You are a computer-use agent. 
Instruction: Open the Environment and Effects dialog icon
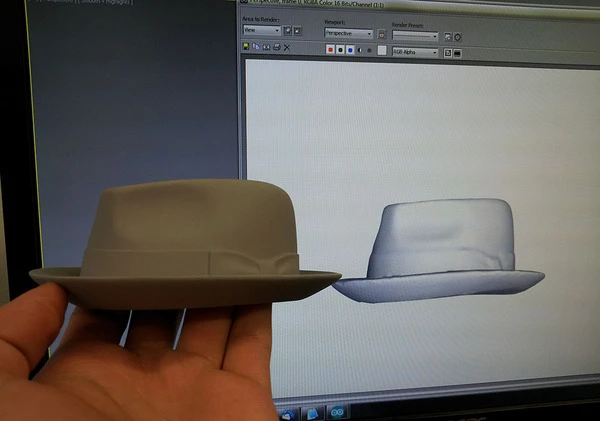pos(458,37)
